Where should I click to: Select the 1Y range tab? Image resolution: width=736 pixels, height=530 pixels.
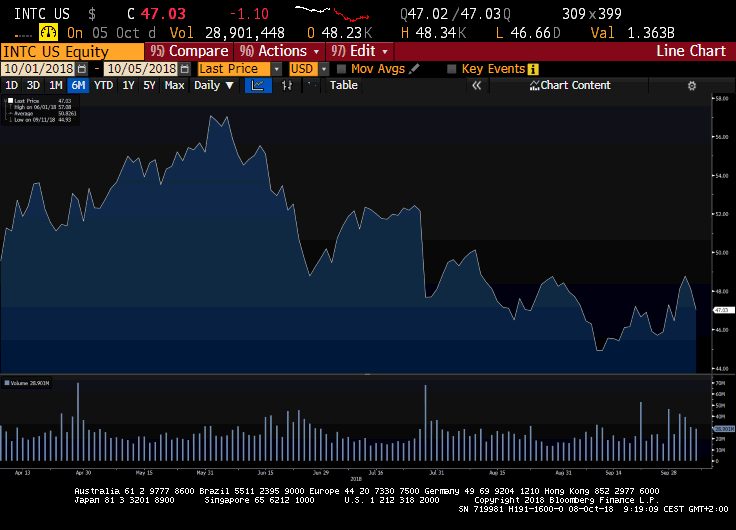click(128, 85)
